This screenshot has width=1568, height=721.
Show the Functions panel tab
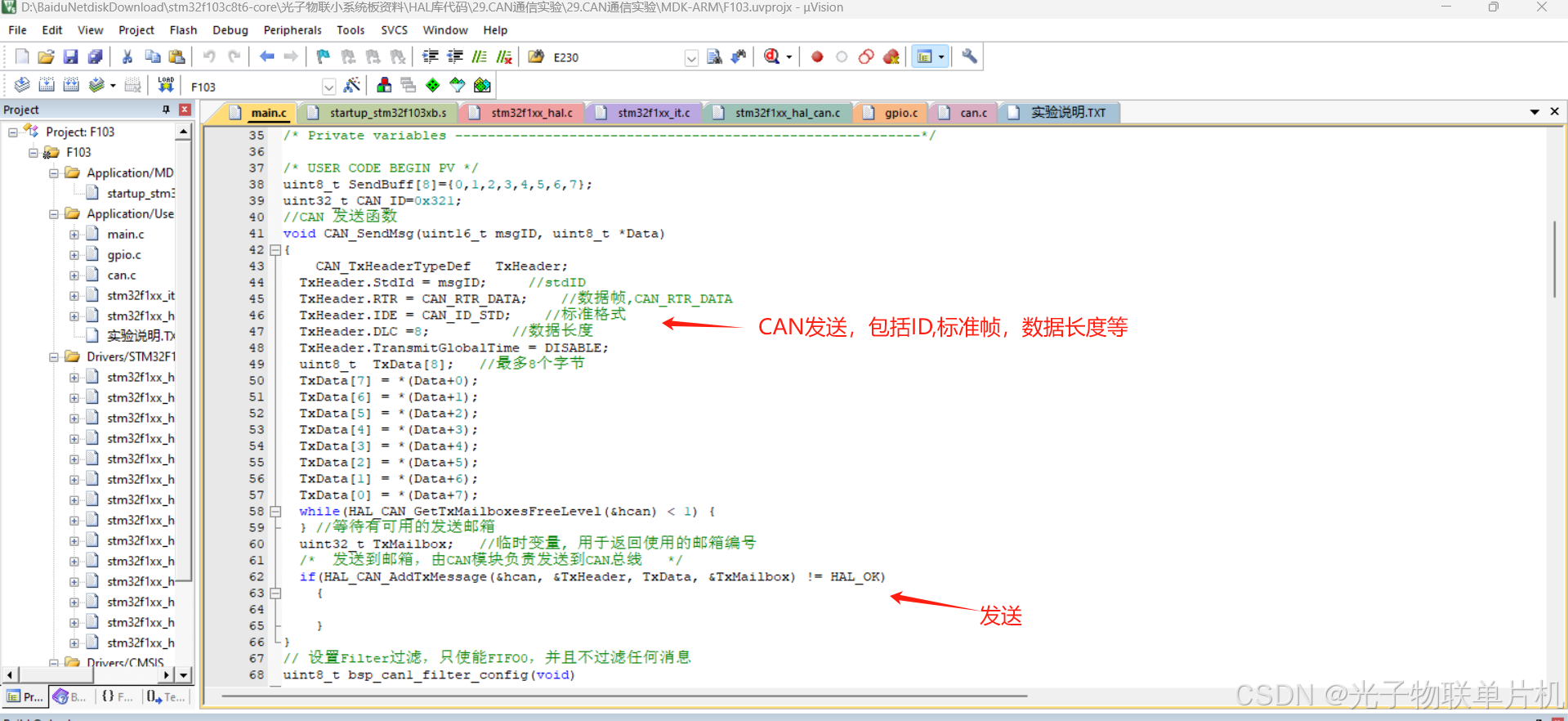pos(117,696)
